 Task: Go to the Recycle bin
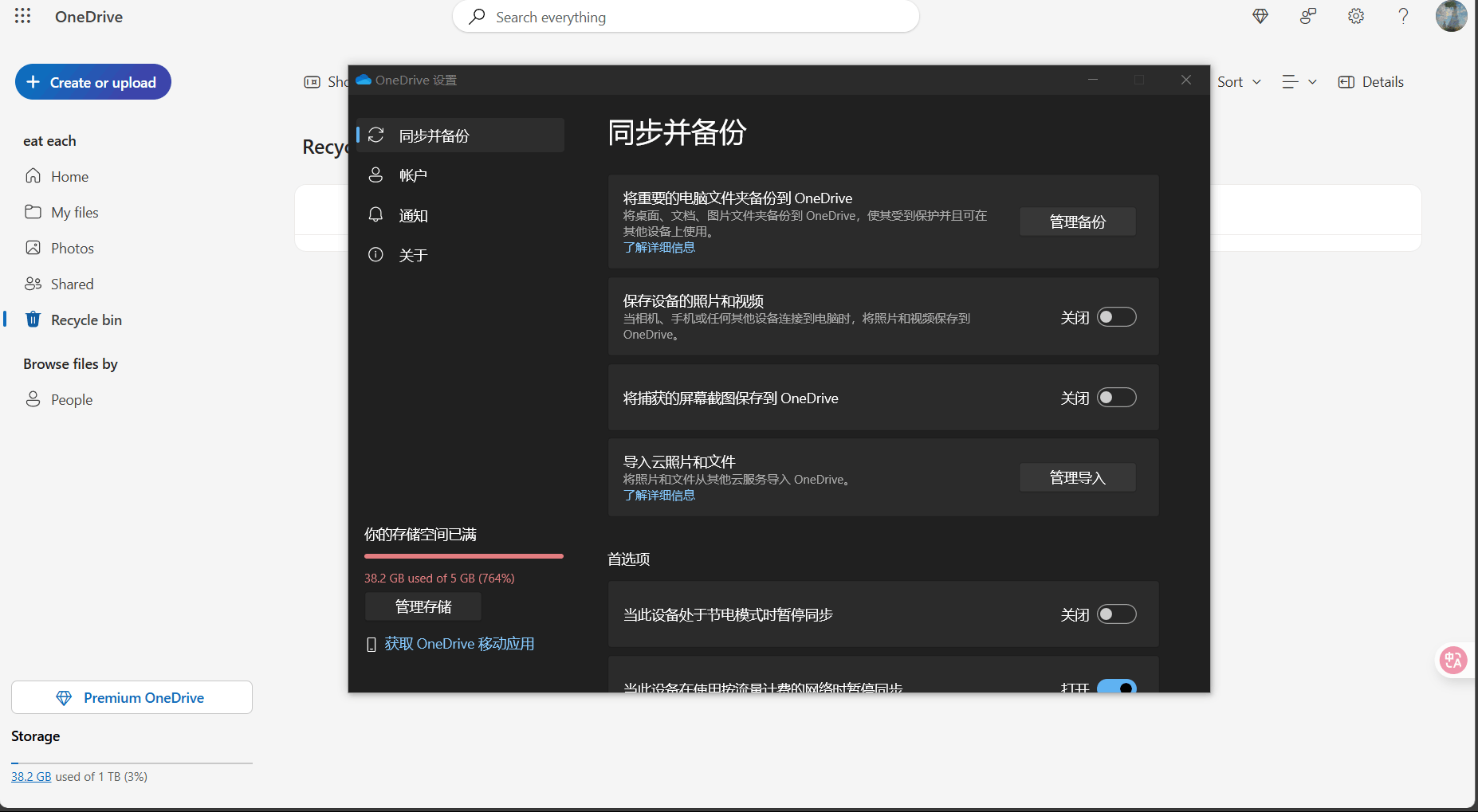point(87,320)
